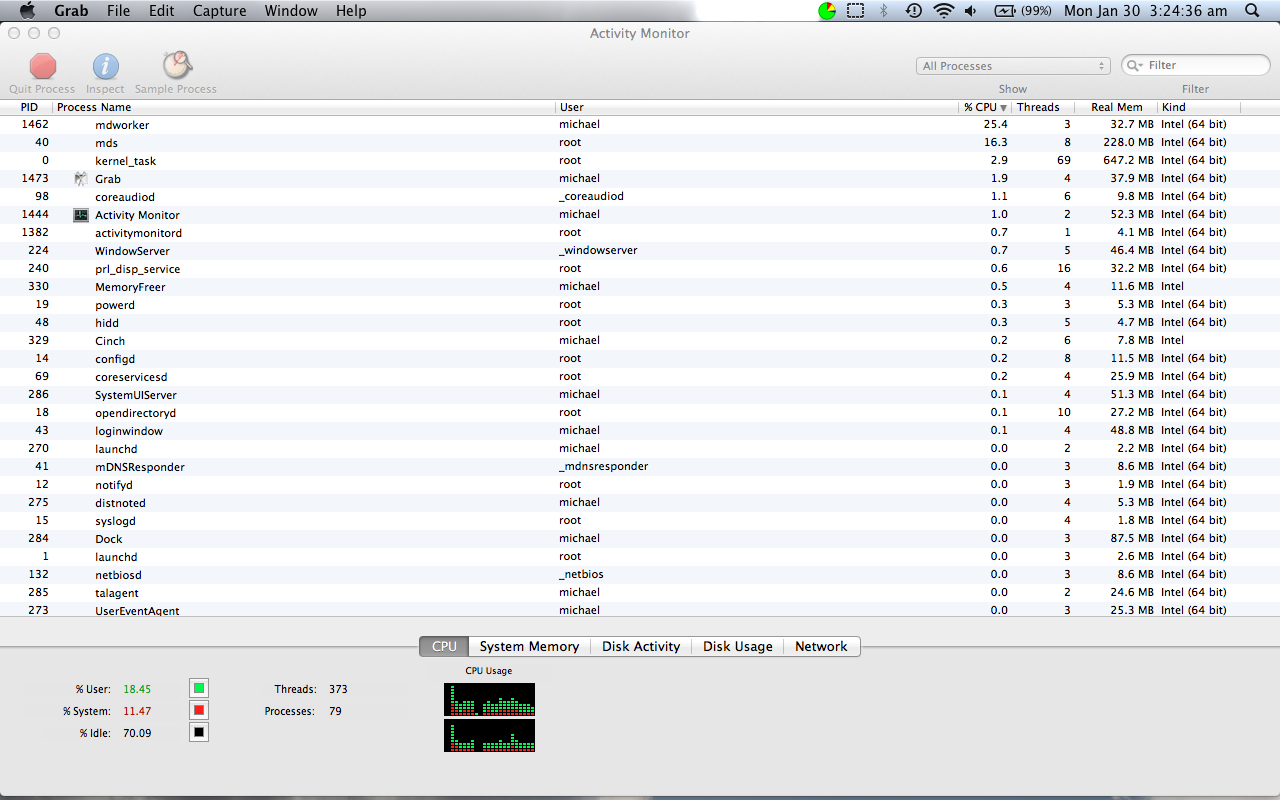Sort by the Kind column header
This screenshot has height=800, width=1280.
(x=1199, y=107)
